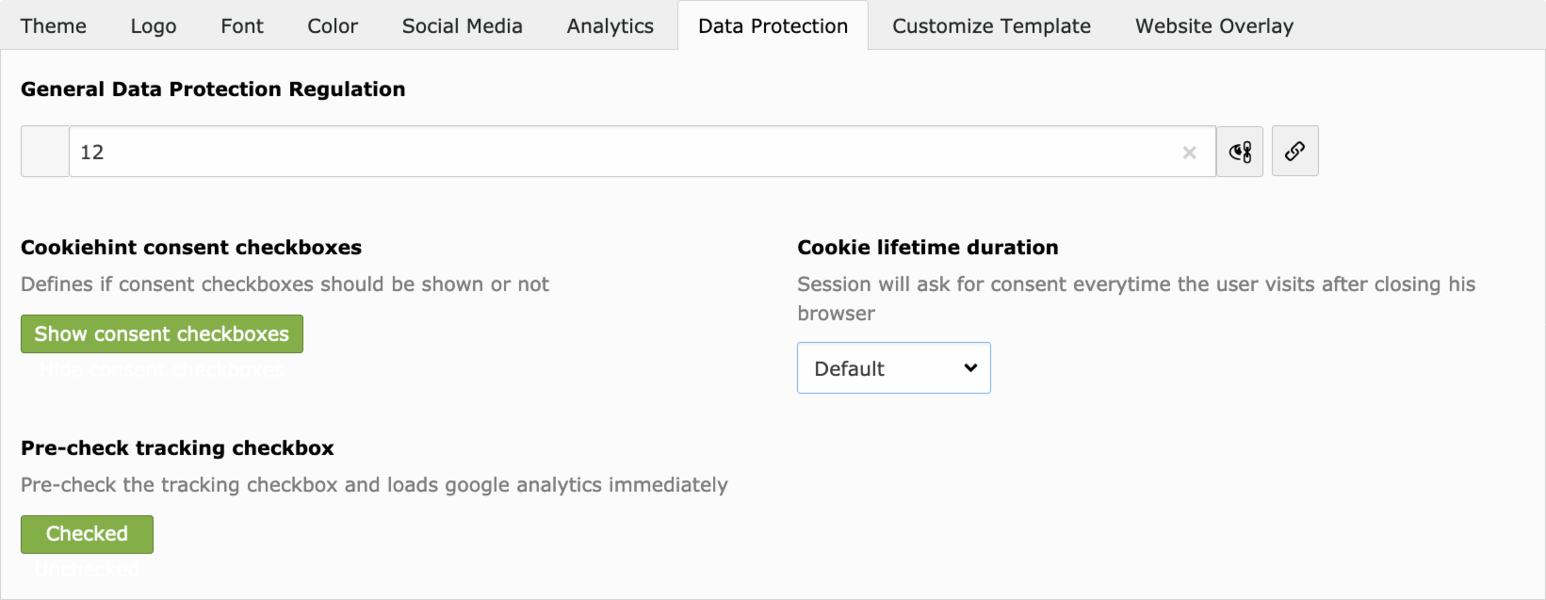The width and height of the screenshot is (1546, 600).
Task: Open the Customize Template tab
Action: 991,26
